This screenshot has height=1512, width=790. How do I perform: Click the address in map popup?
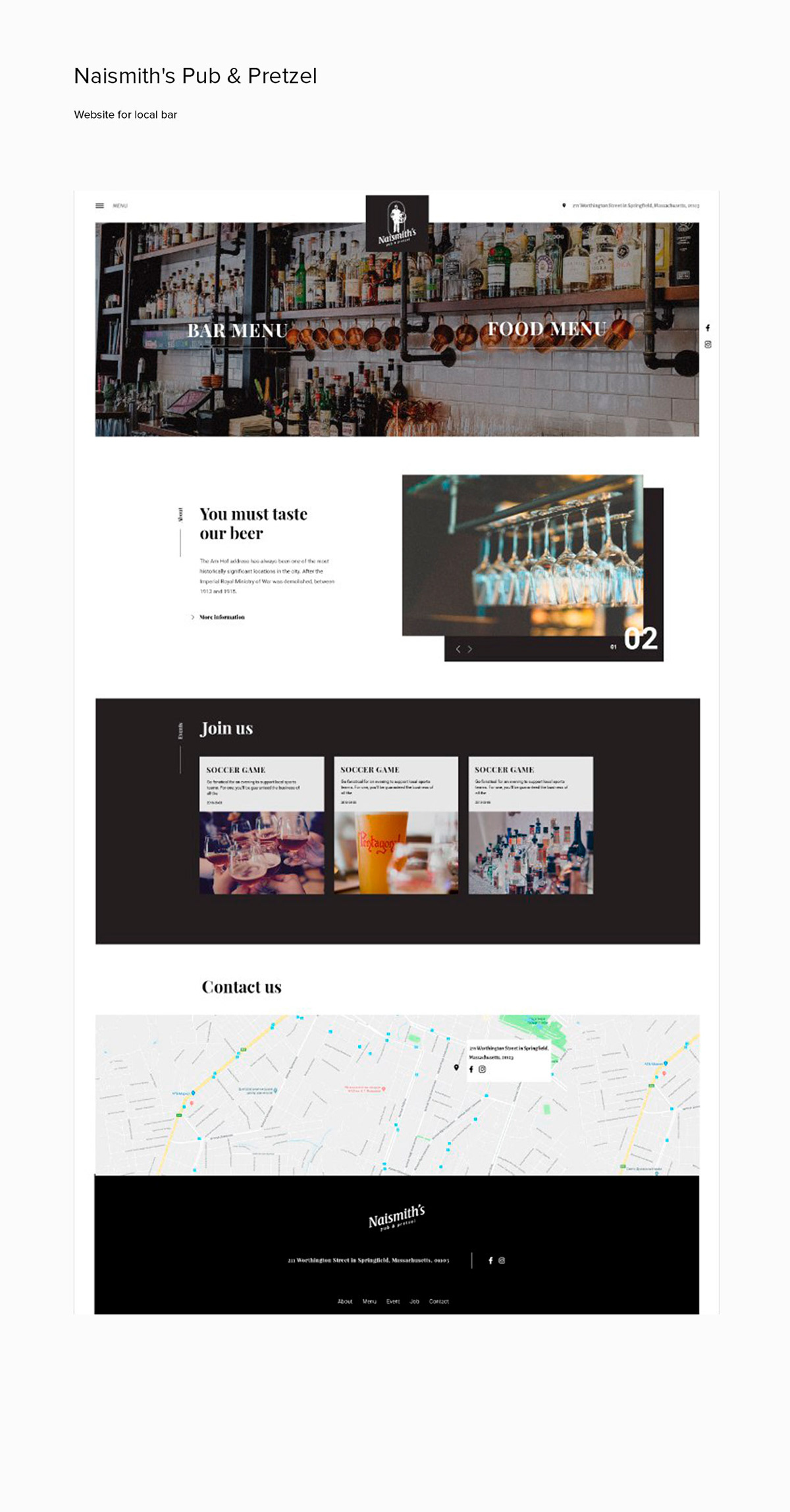pos(508,1052)
